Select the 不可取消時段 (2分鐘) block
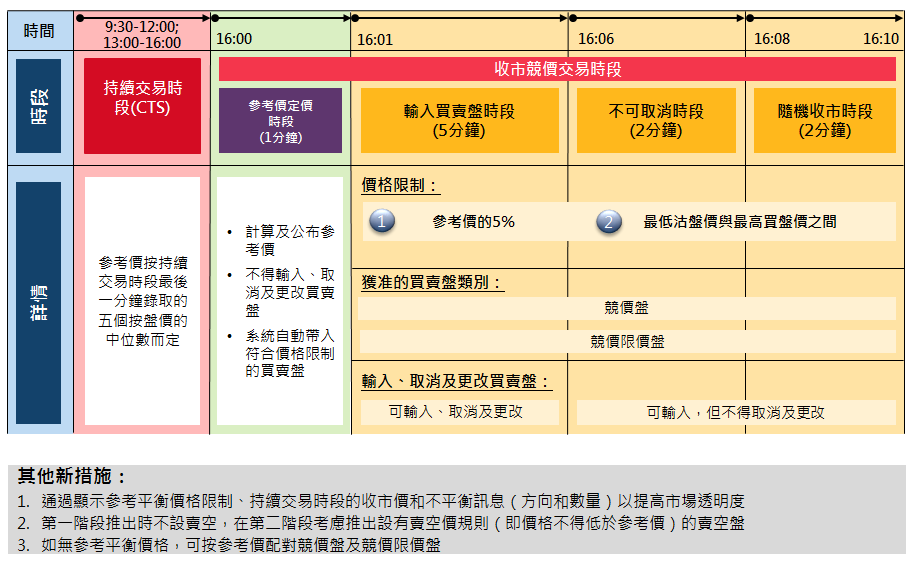 pyautogui.click(x=656, y=121)
